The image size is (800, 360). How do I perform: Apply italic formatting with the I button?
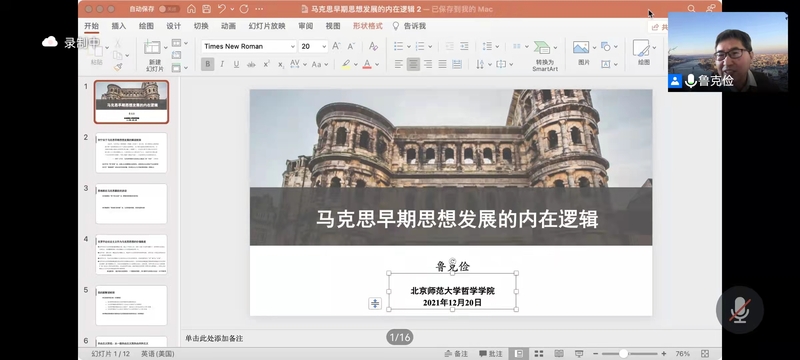tap(222, 64)
